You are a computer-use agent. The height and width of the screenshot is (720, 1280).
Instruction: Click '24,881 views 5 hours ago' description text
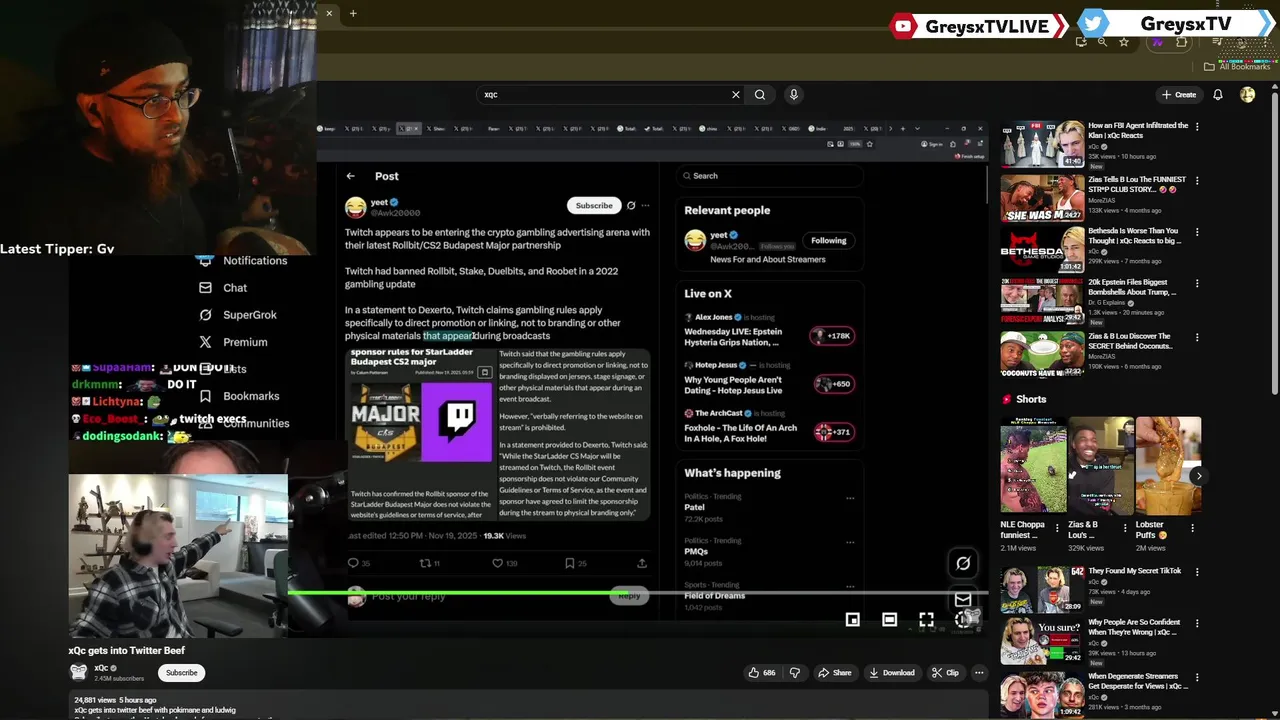pyautogui.click(x=115, y=700)
